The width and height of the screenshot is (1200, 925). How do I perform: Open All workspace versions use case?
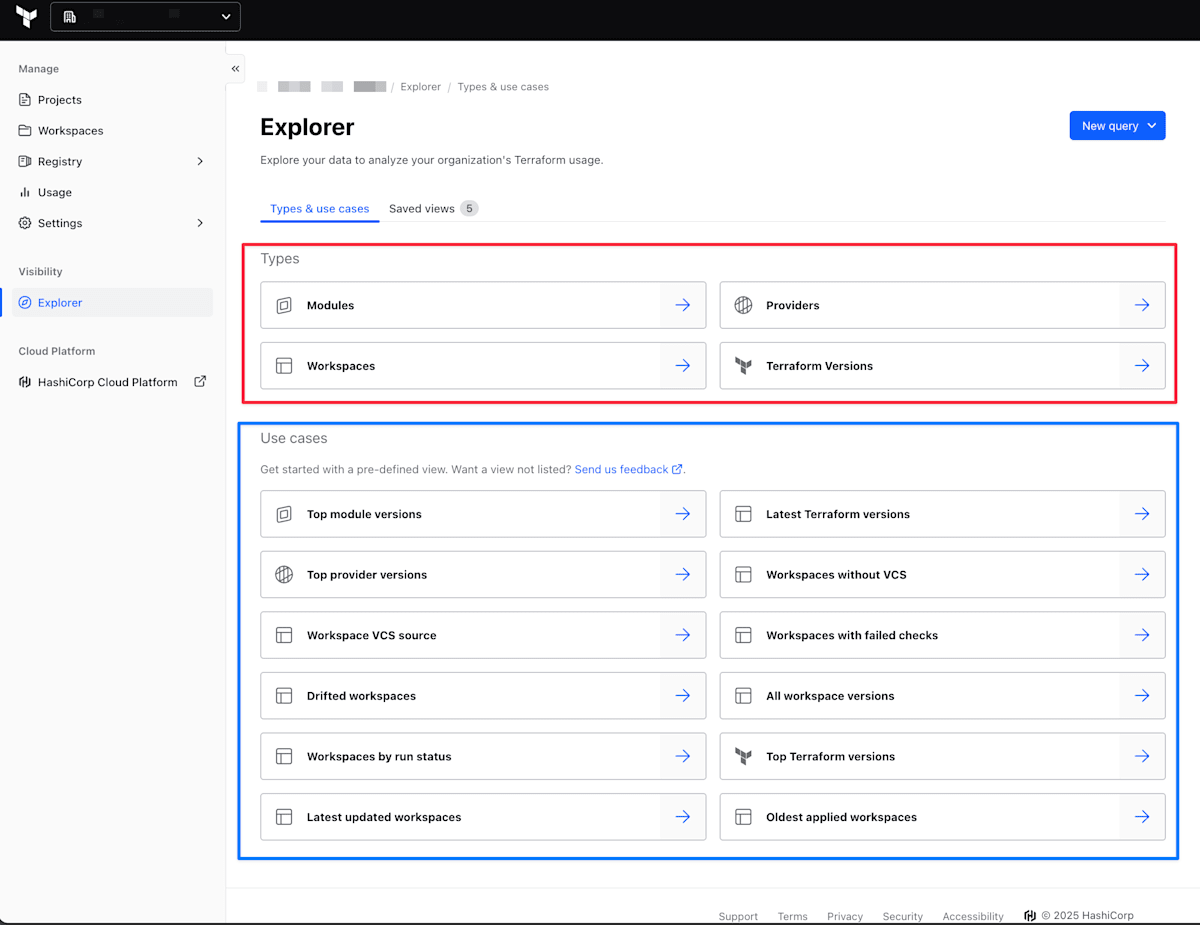point(942,696)
